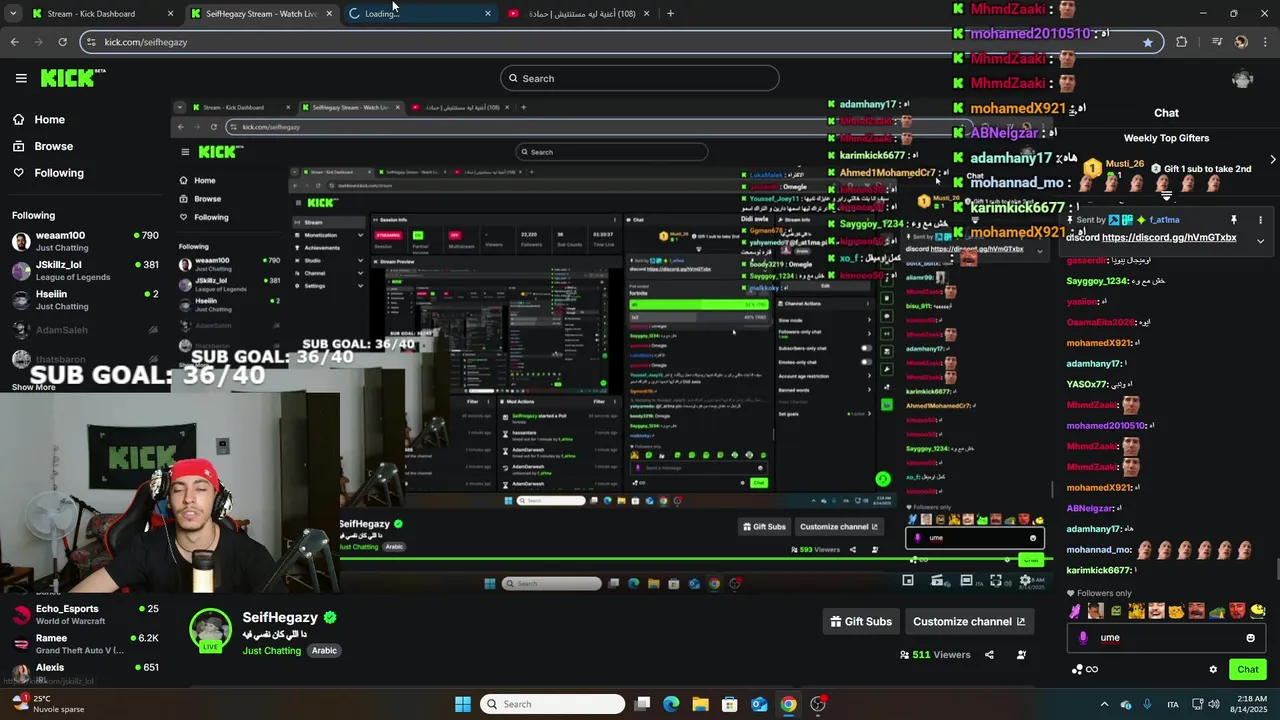This screenshot has height=720, width=1280.
Task: Open the emoji picker
Action: [x=1250, y=638]
